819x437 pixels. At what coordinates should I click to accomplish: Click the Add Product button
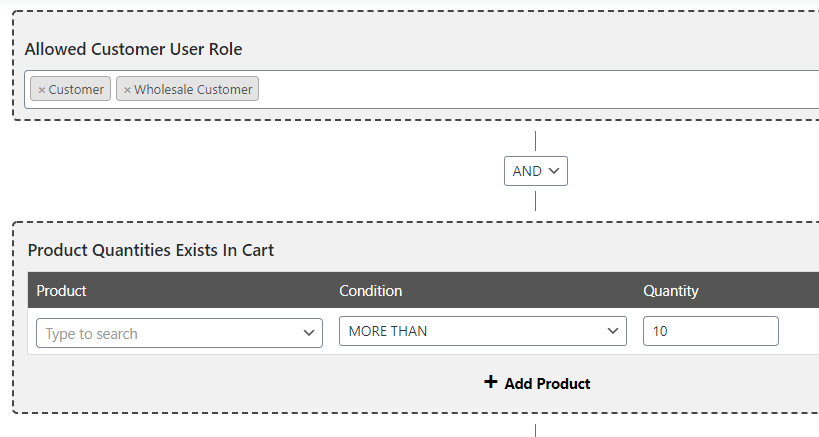click(x=547, y=383)
